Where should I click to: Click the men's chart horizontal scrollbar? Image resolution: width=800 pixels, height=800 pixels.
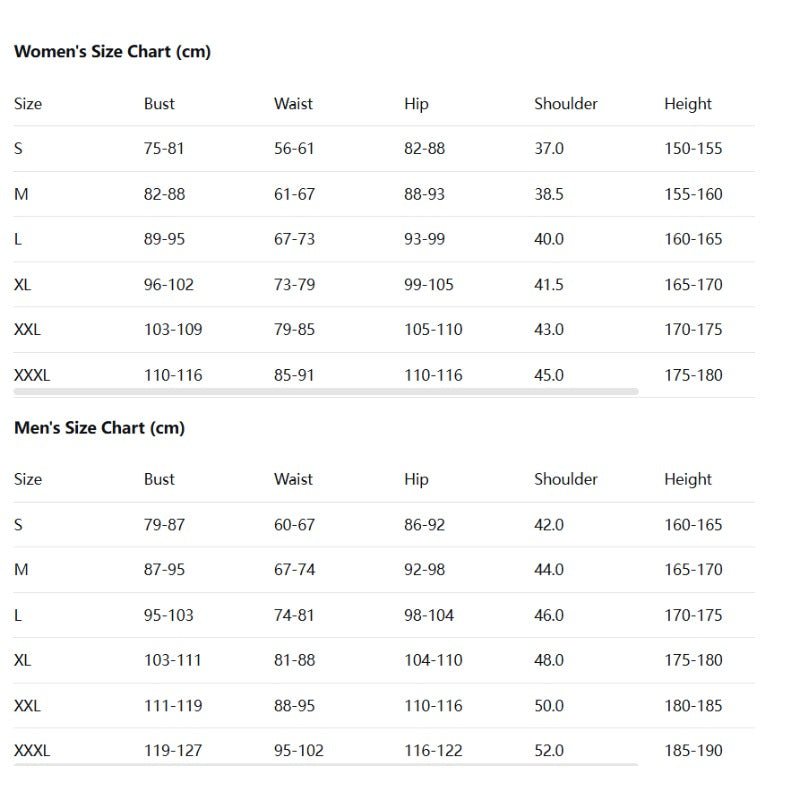click(x=326, y=766)
